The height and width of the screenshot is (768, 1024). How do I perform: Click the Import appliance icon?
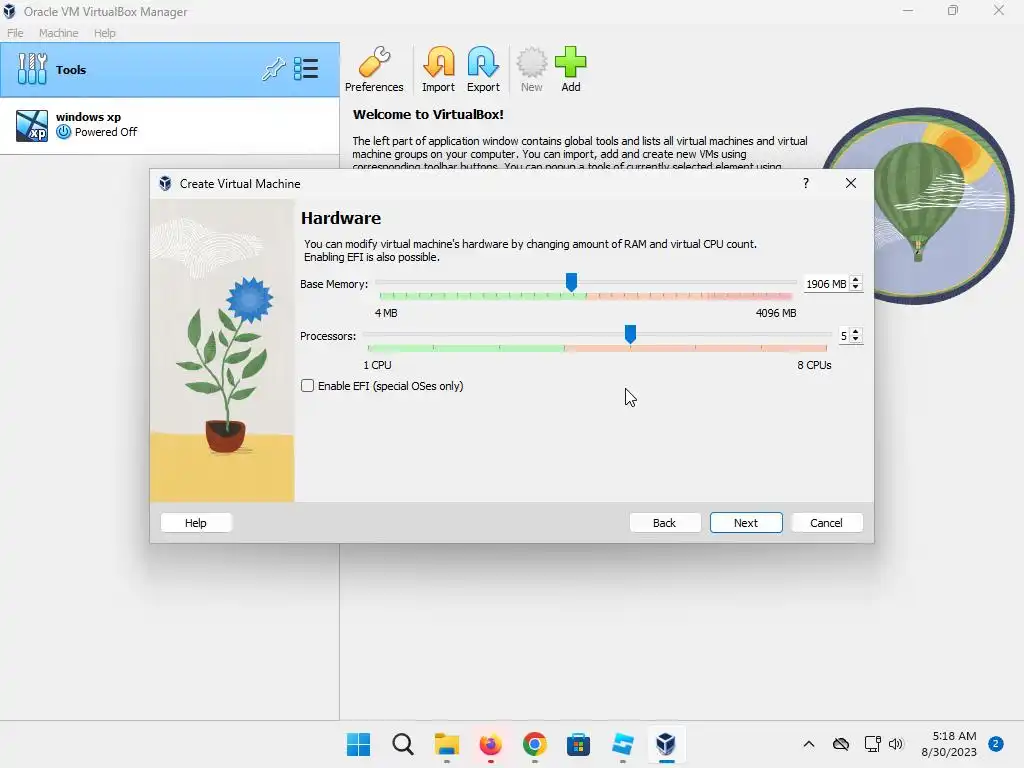(x=438, y=69)
